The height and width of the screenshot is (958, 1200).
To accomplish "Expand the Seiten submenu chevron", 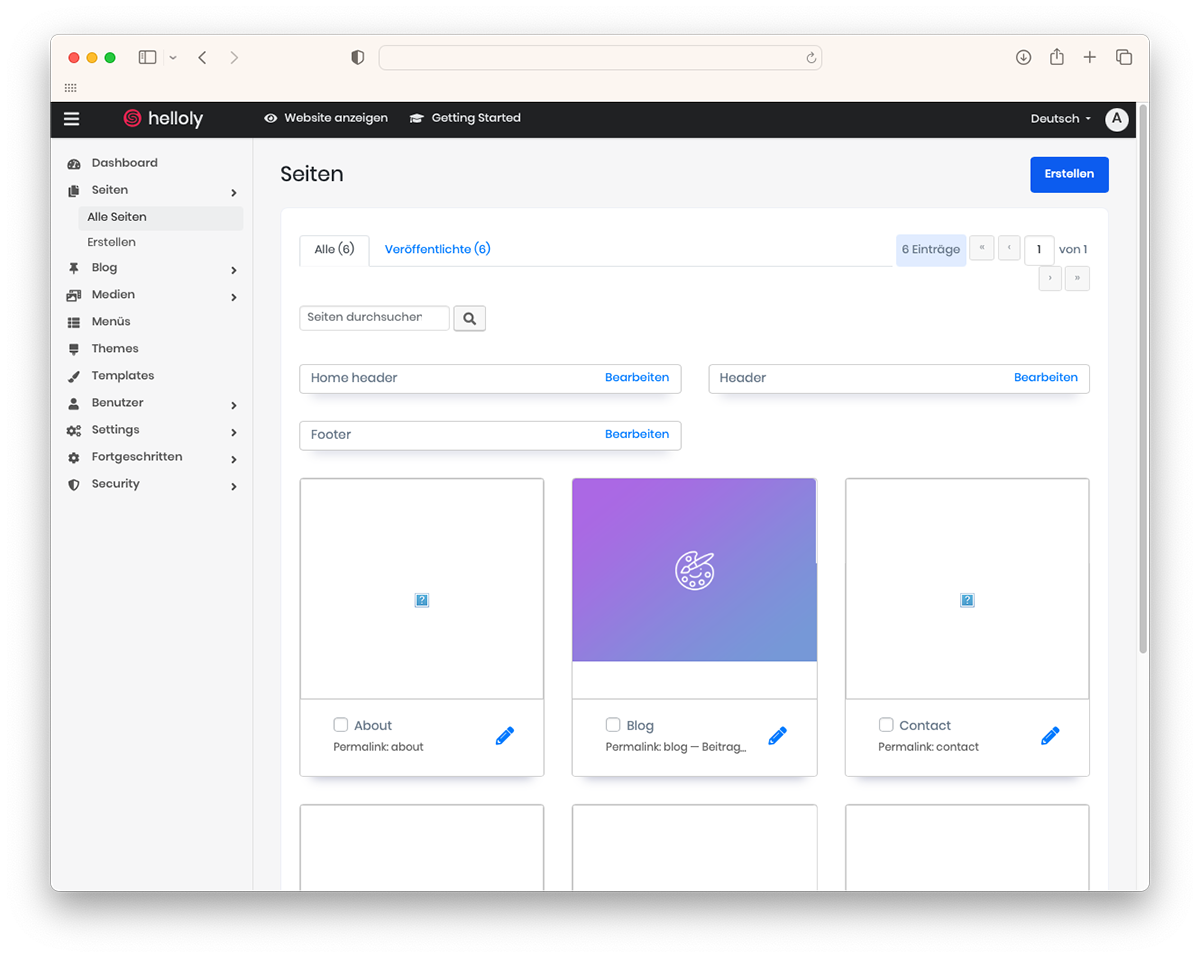I will coord(234,192).
